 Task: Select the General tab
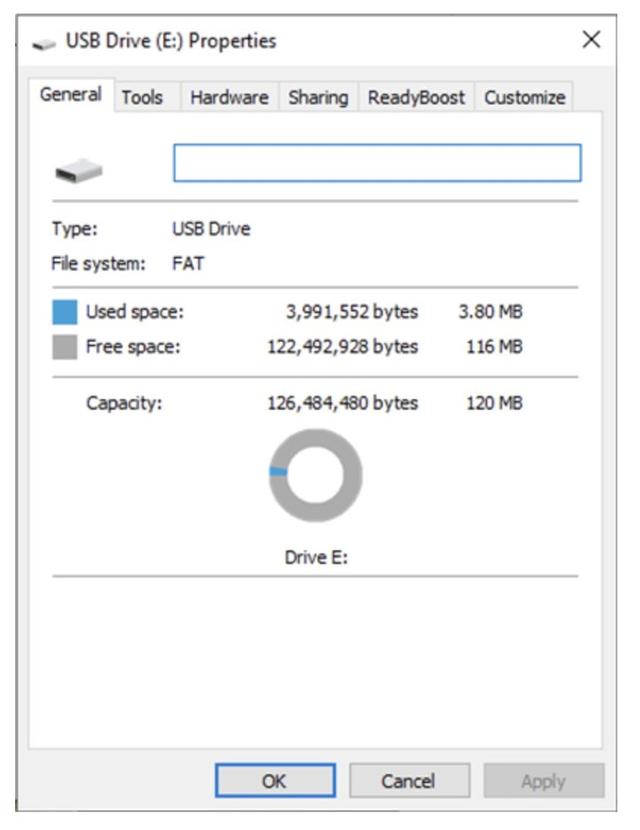point(71,95)
